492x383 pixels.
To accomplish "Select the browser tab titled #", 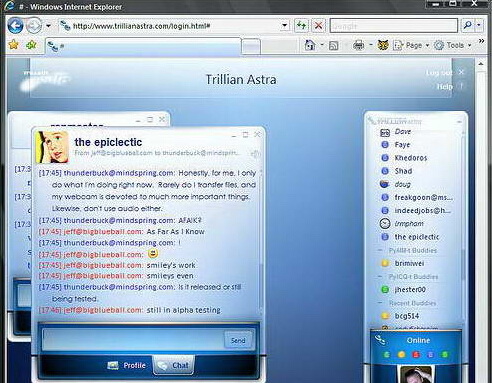I will [x=143, y=46].
